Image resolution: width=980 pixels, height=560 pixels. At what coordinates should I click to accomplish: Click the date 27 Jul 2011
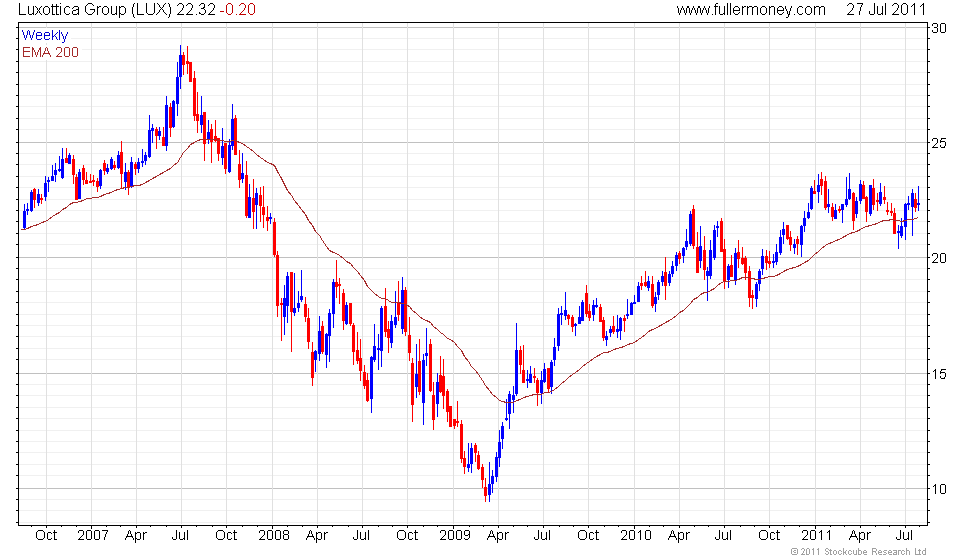tap(886, 9)
